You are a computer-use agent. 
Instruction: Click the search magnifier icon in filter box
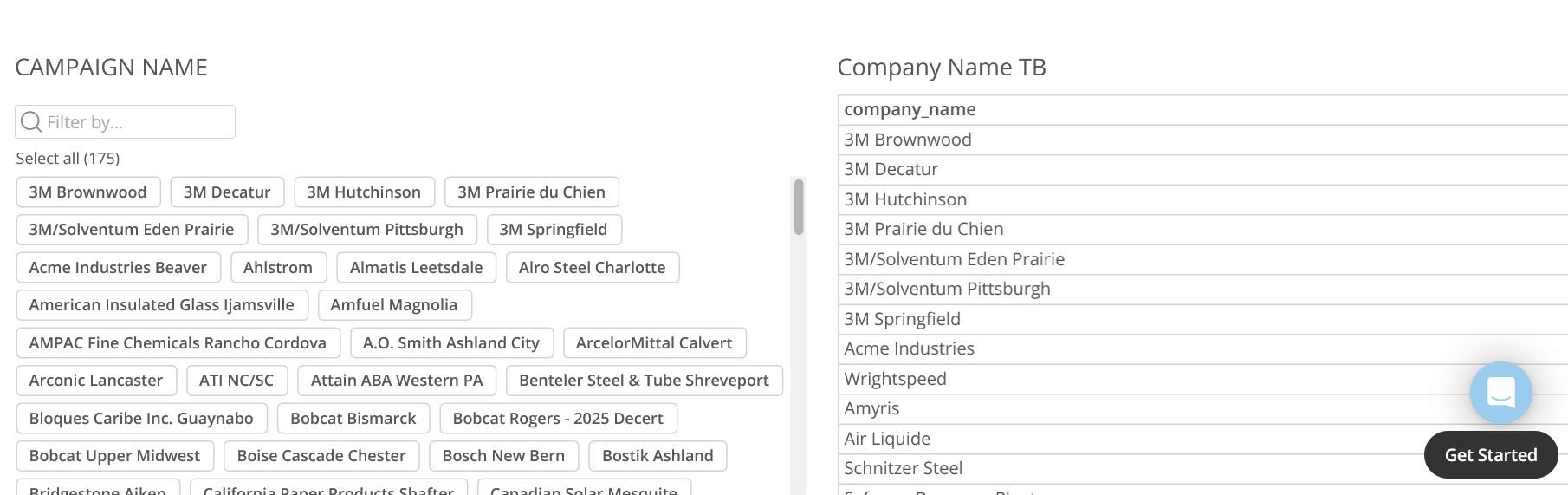click(31, 121)
